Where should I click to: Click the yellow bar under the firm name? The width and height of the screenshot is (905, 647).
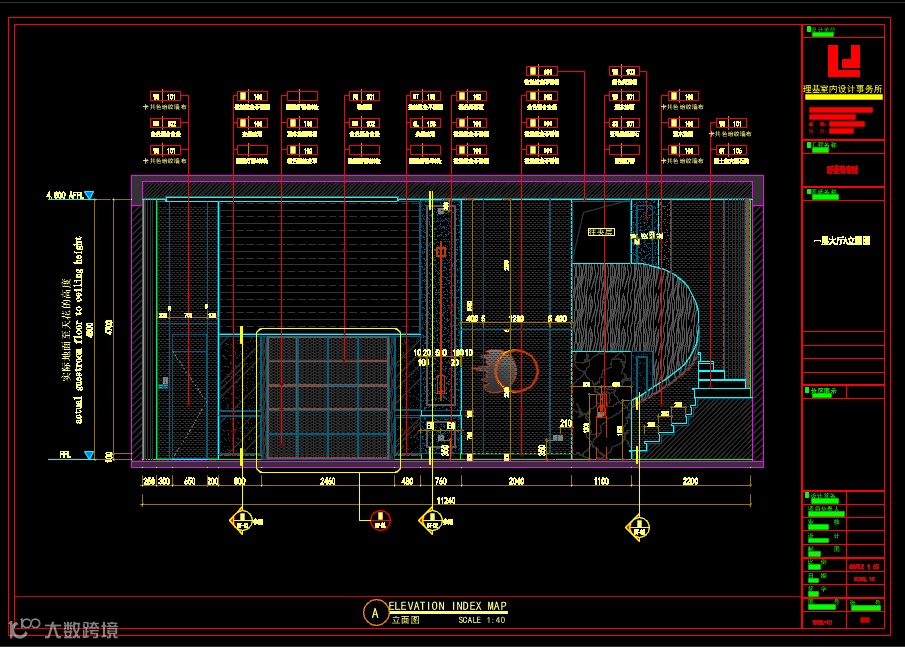coord(843,97)
